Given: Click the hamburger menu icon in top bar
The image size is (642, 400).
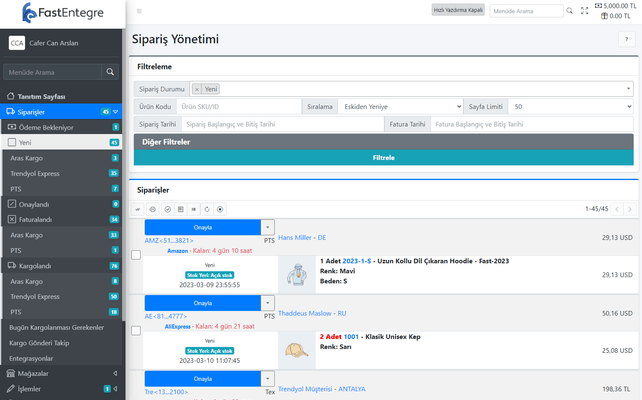Looking at the screenshot, I should [138, 11].
